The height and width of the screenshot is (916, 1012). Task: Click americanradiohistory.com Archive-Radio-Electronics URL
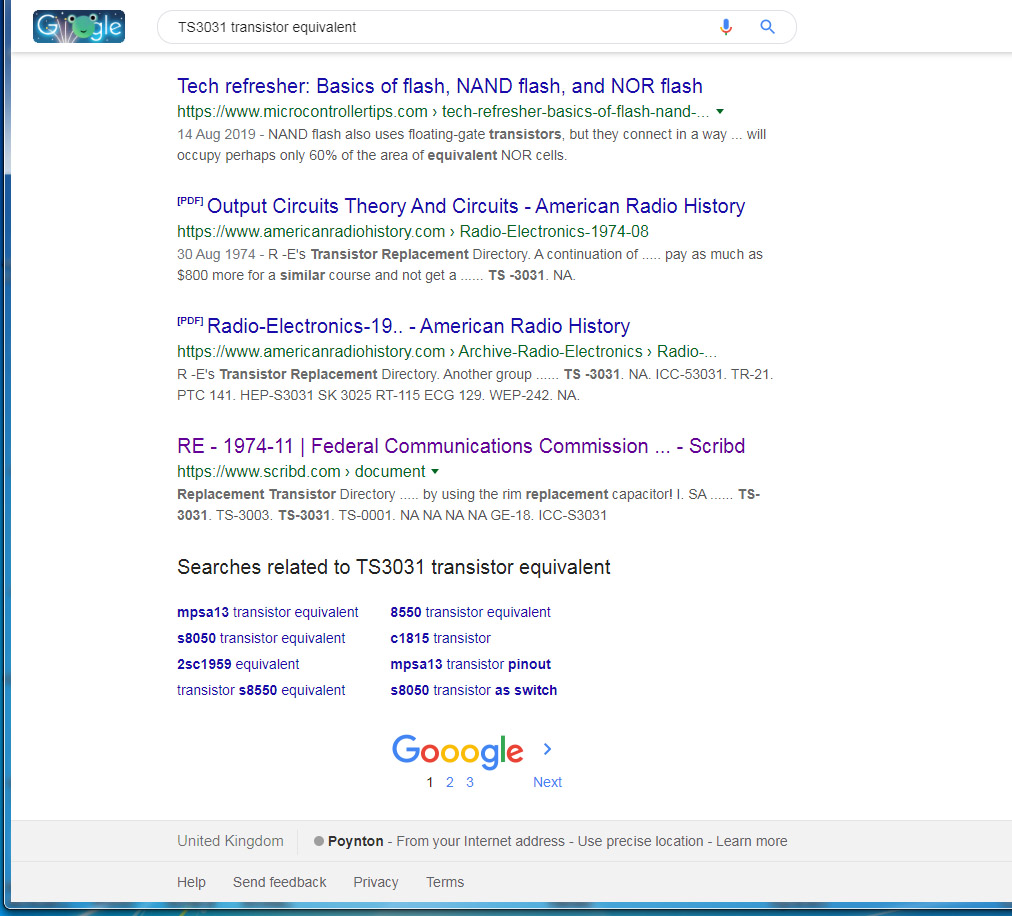(447, 352)
